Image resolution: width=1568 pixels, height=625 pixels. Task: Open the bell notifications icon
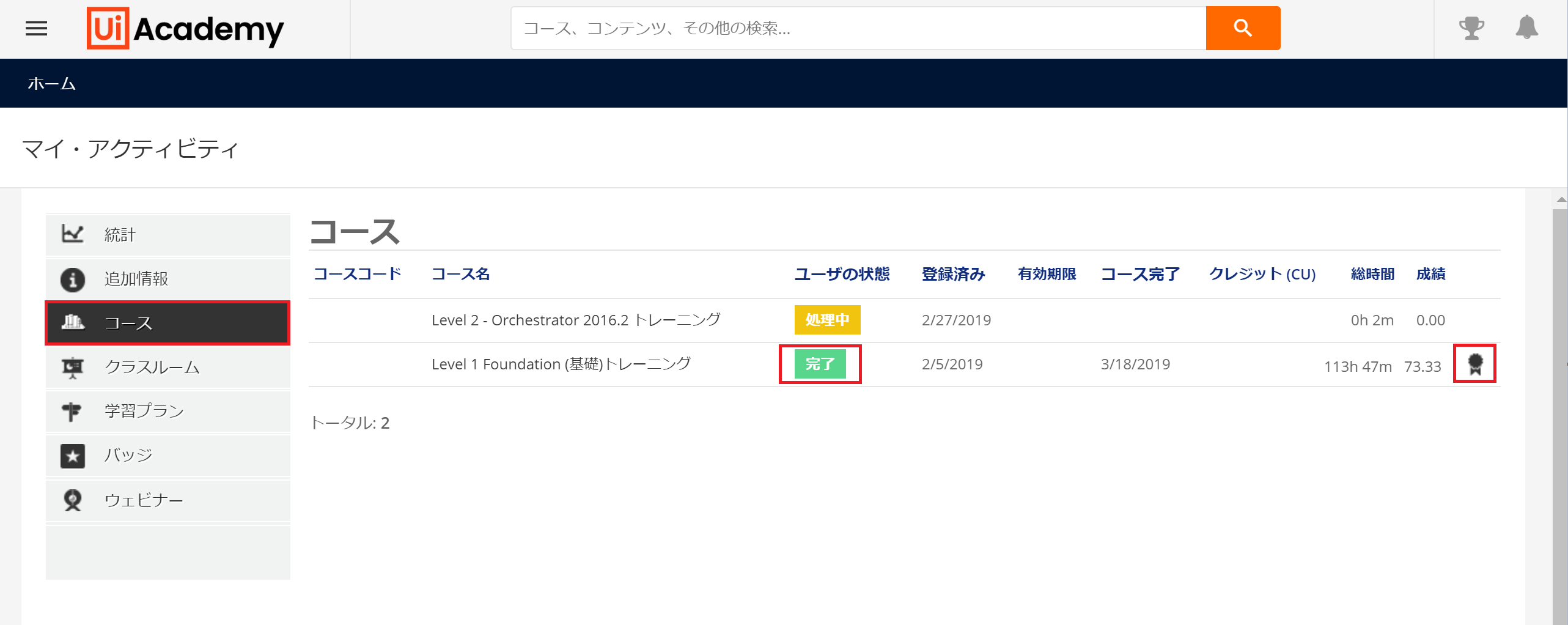(1526, 28)
